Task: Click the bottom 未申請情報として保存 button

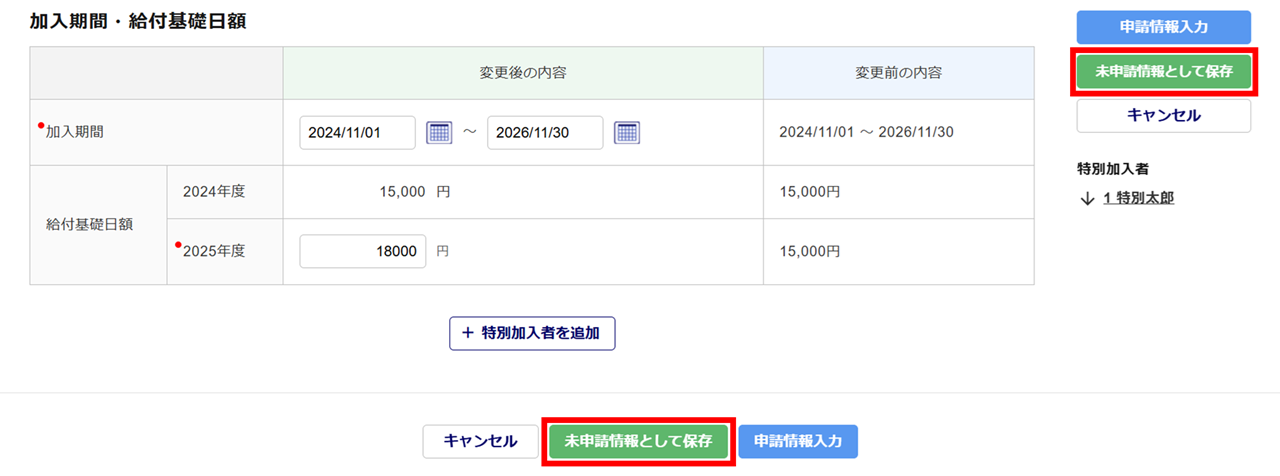Action: point(639,441)
